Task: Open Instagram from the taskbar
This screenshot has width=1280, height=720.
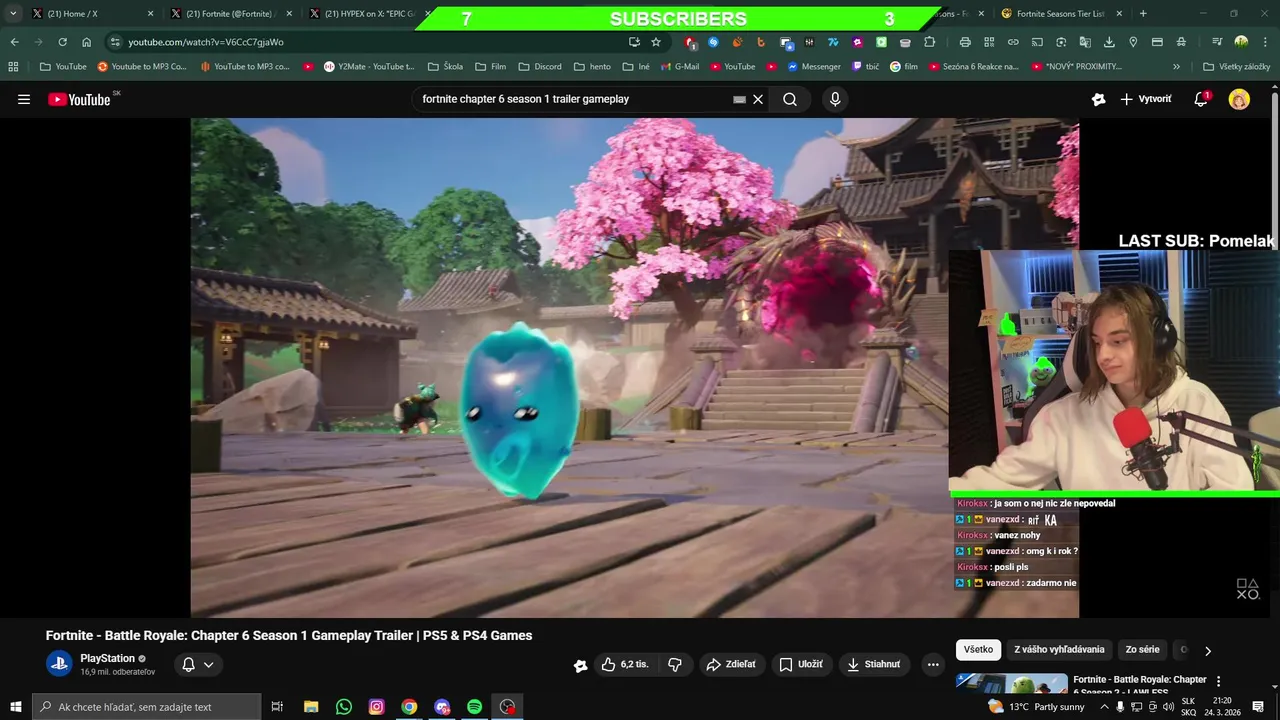Action: click(377, 707)
